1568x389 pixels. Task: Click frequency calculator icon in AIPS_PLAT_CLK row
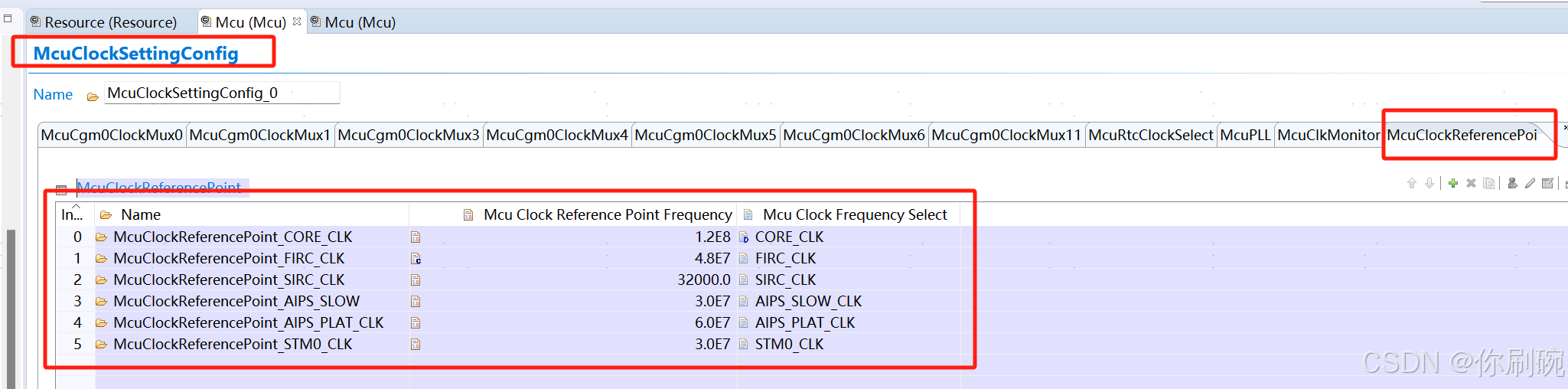pos(416,323)
